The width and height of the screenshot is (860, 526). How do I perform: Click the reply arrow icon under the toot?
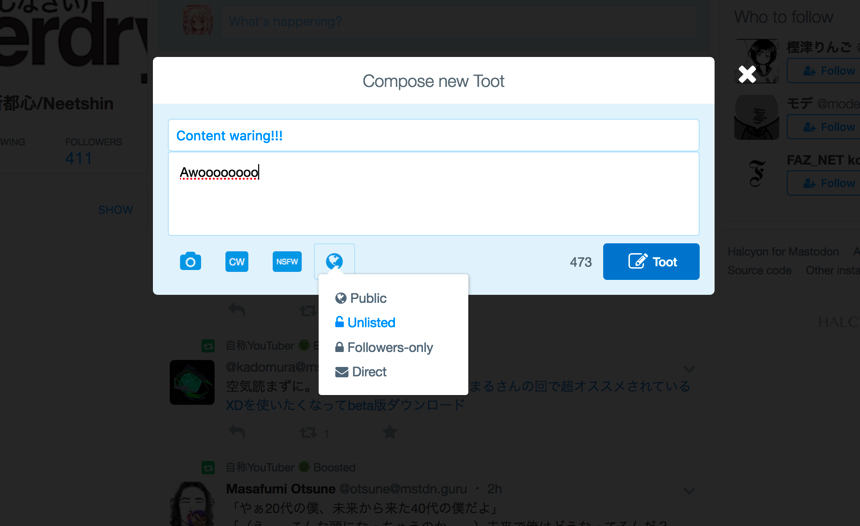coord(237,432)
